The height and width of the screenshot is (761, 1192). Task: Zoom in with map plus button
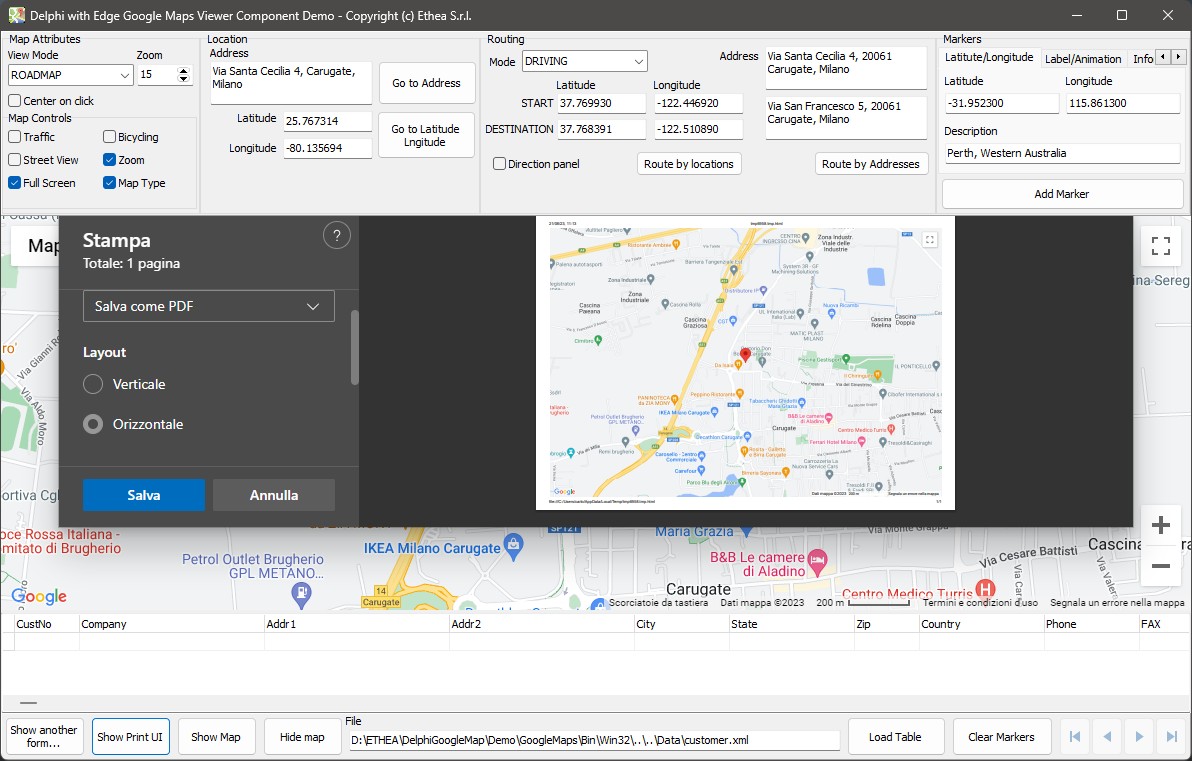pyautogui.click(x=1160, y=525)
